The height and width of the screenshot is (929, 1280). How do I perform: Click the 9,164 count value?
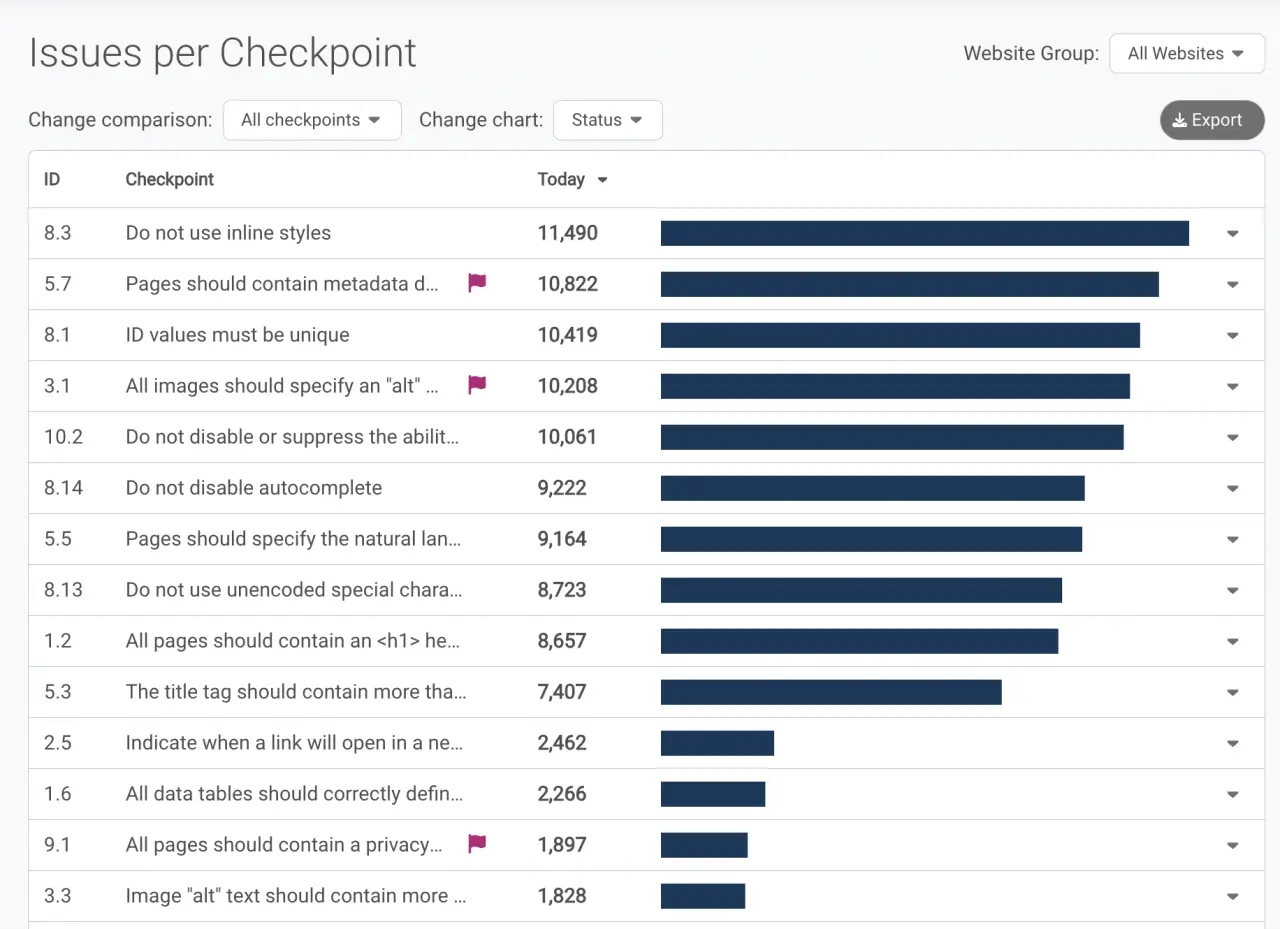(x=562, y=539)
